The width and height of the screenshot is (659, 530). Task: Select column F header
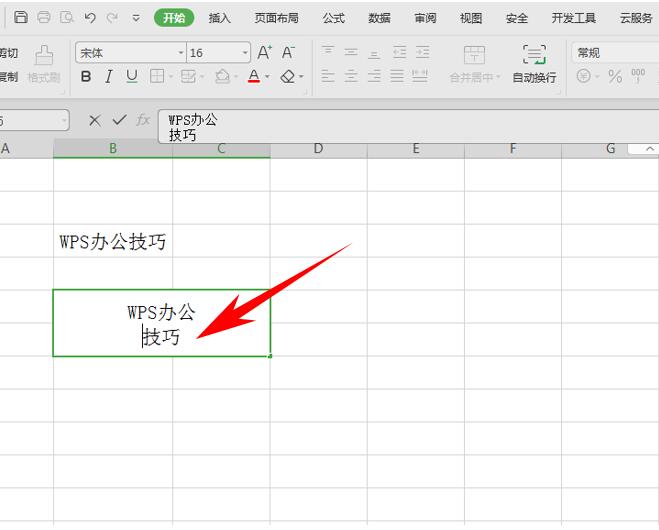click(x=513, y=149)
